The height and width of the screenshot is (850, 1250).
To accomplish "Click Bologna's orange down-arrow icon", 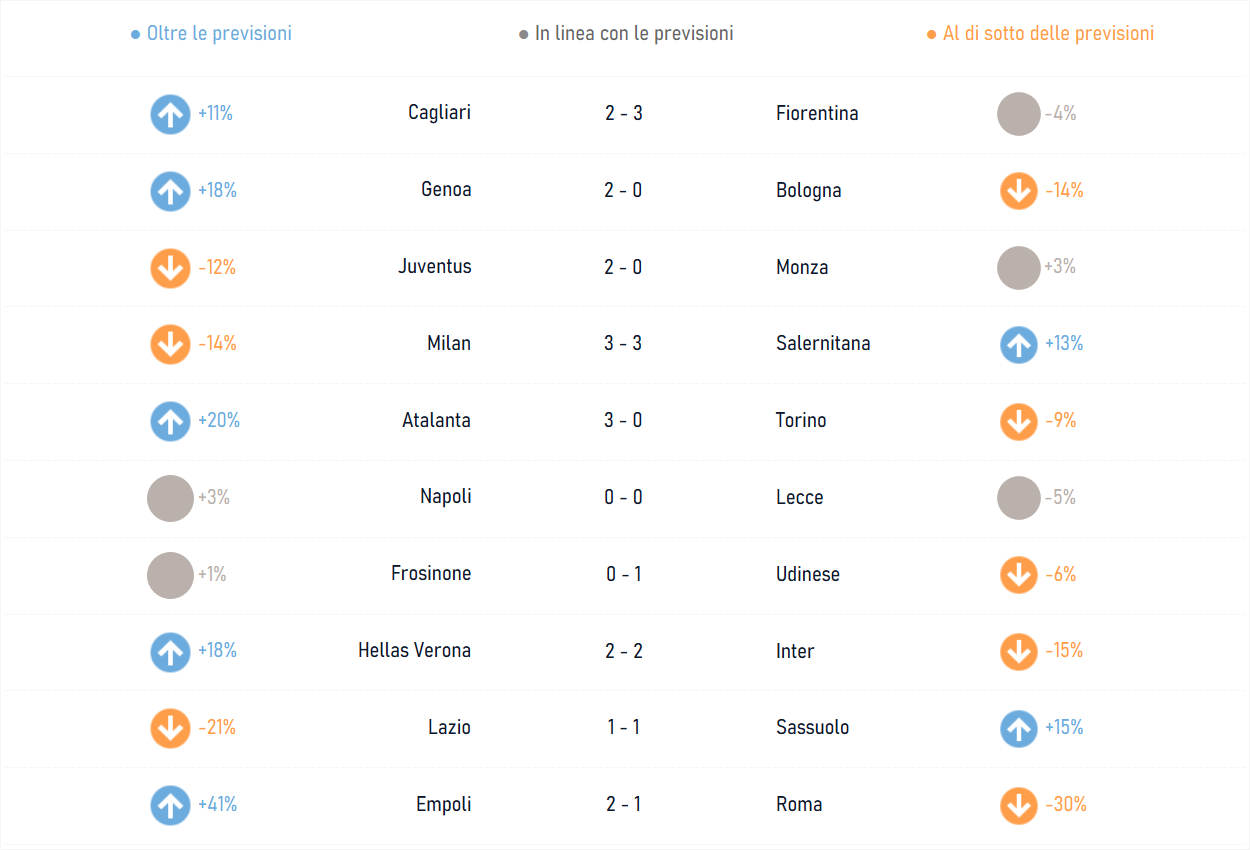I will click(x=1019, y=191).
